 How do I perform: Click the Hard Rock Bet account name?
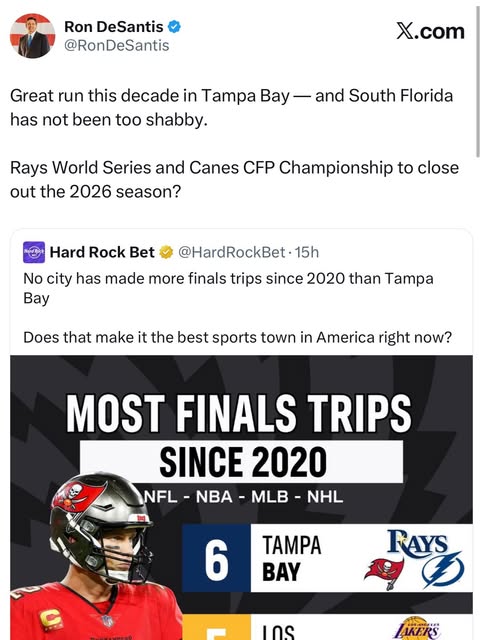(x=102, y=252)
